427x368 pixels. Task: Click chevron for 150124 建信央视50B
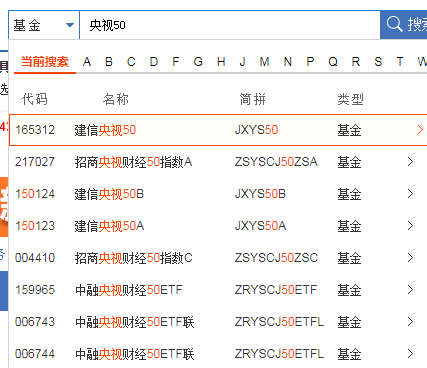(410, 194)
